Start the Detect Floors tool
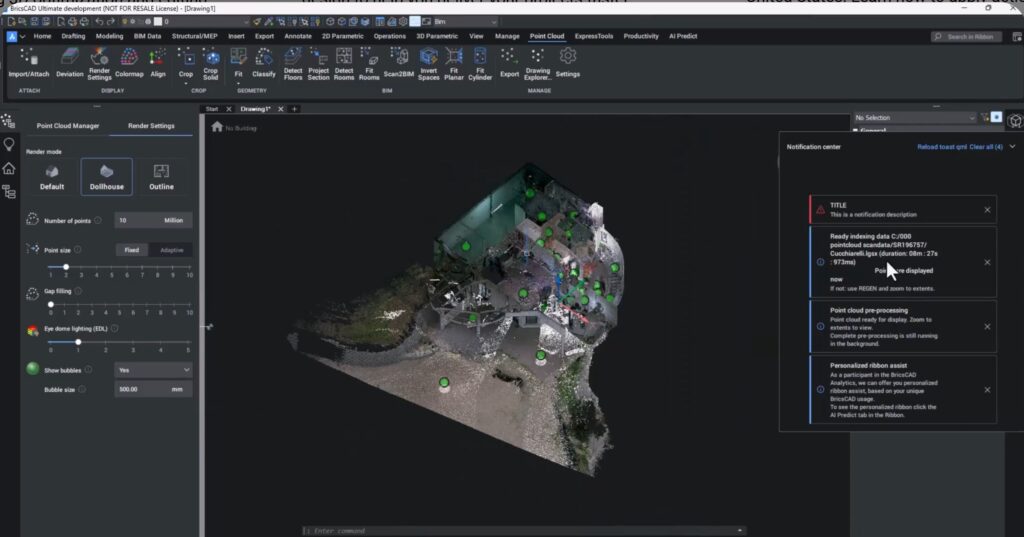This screenshot has height=537, width=1024. (293, 63)
